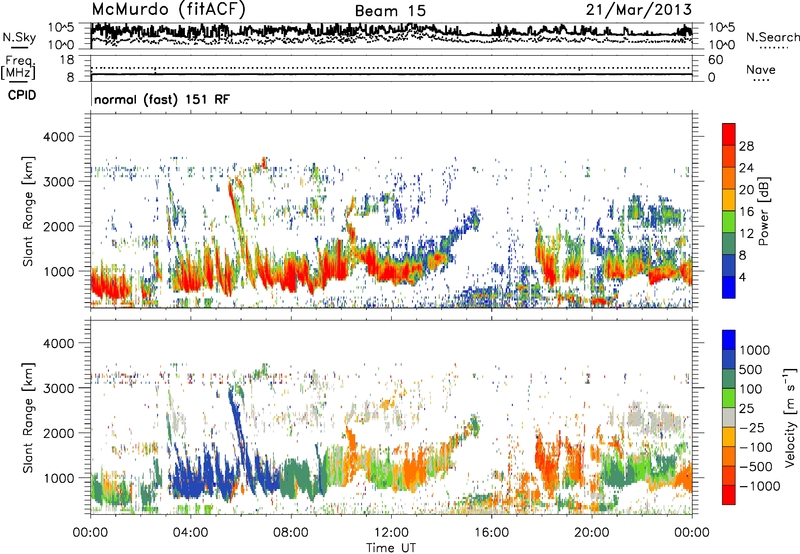This screenshot has width=800, height=554.
Task: Select the normal (fast) 151 RF text
Action: (162, 99)
